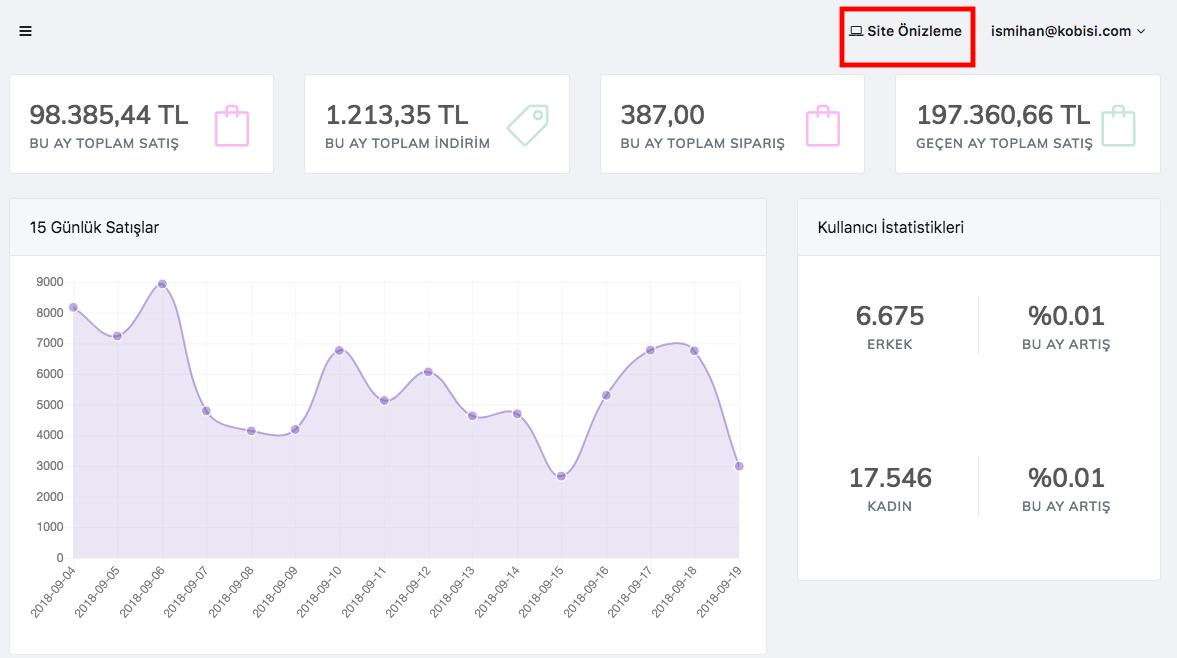This screenshot has height=658, width=1177.
Task: Select the 387,00 order count card
Action: point(662,115)
